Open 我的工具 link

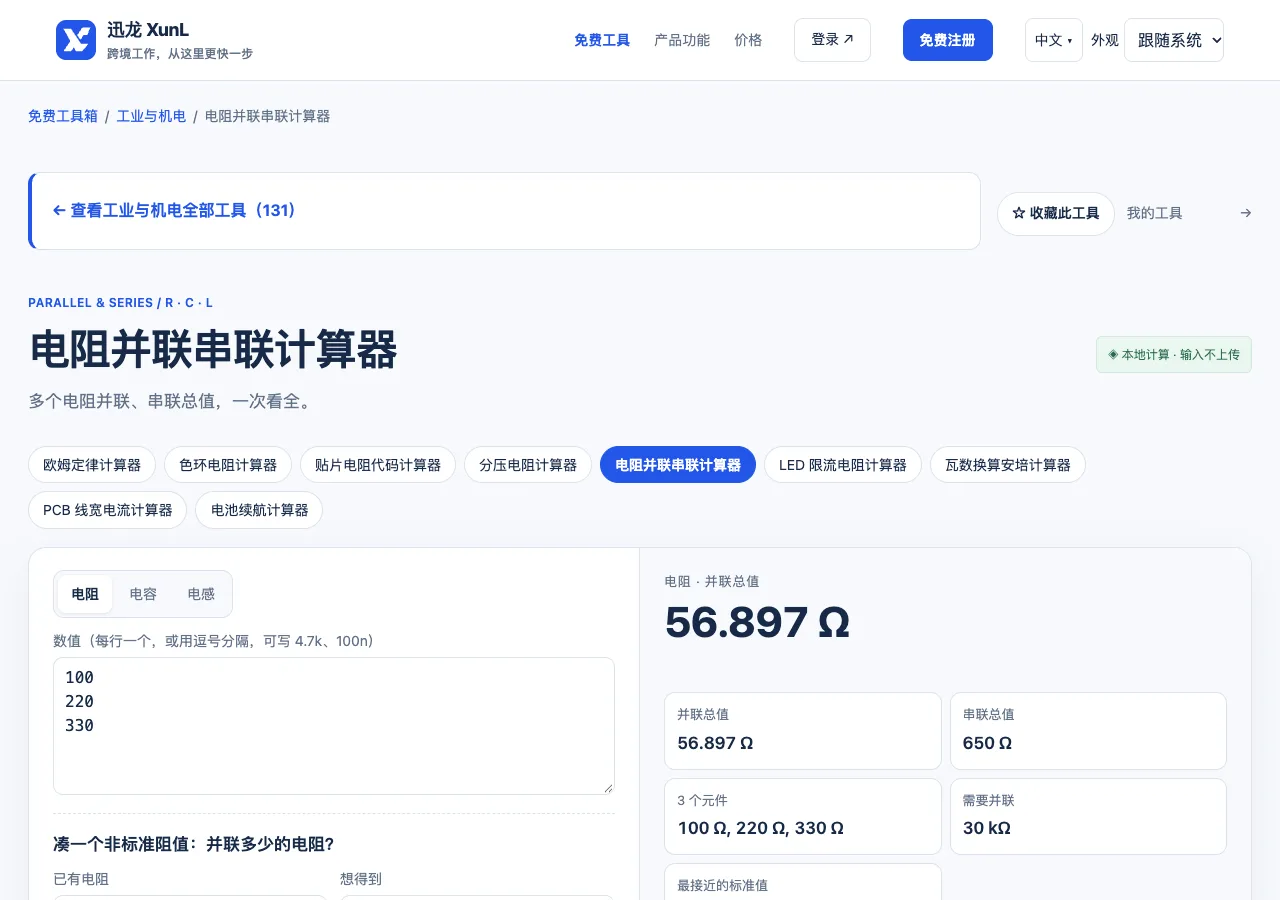point(1154,213)
